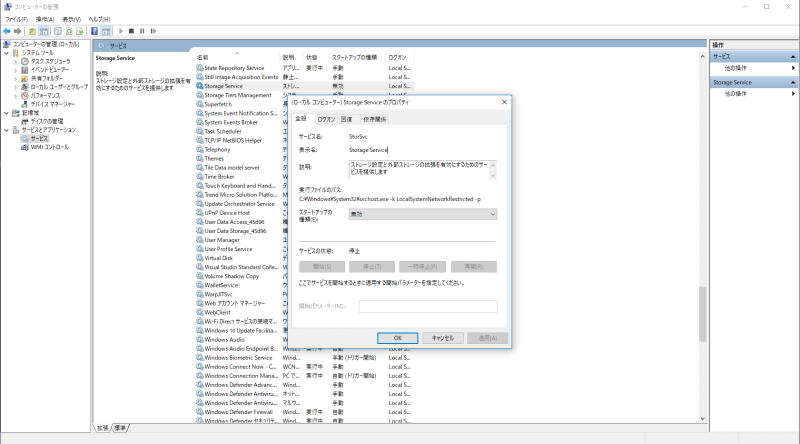Switch to the ログオン tab
The image size is (800, 444).
point(326,119)
